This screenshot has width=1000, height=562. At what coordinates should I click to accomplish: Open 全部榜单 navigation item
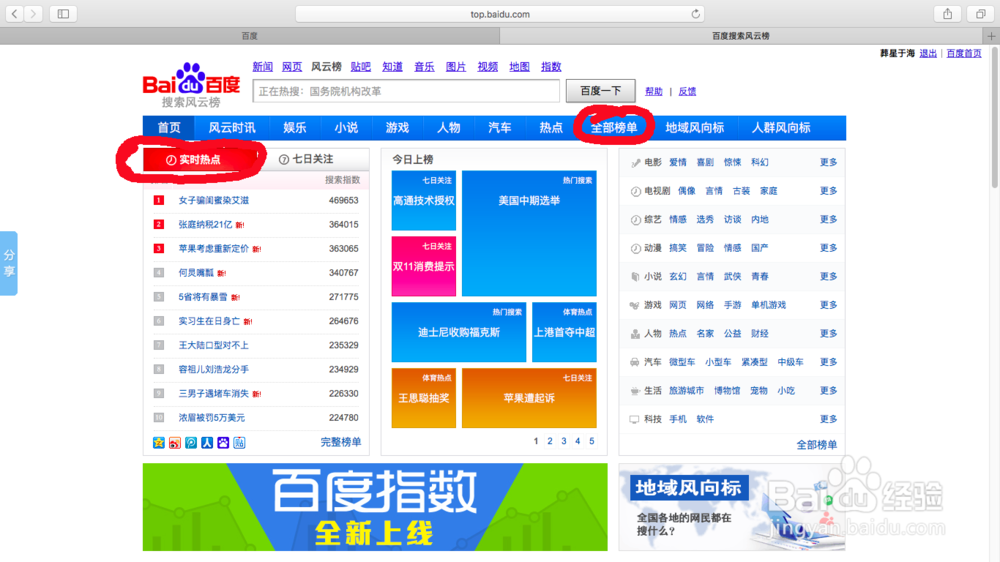pyautogui.click(x=614, y=128)
